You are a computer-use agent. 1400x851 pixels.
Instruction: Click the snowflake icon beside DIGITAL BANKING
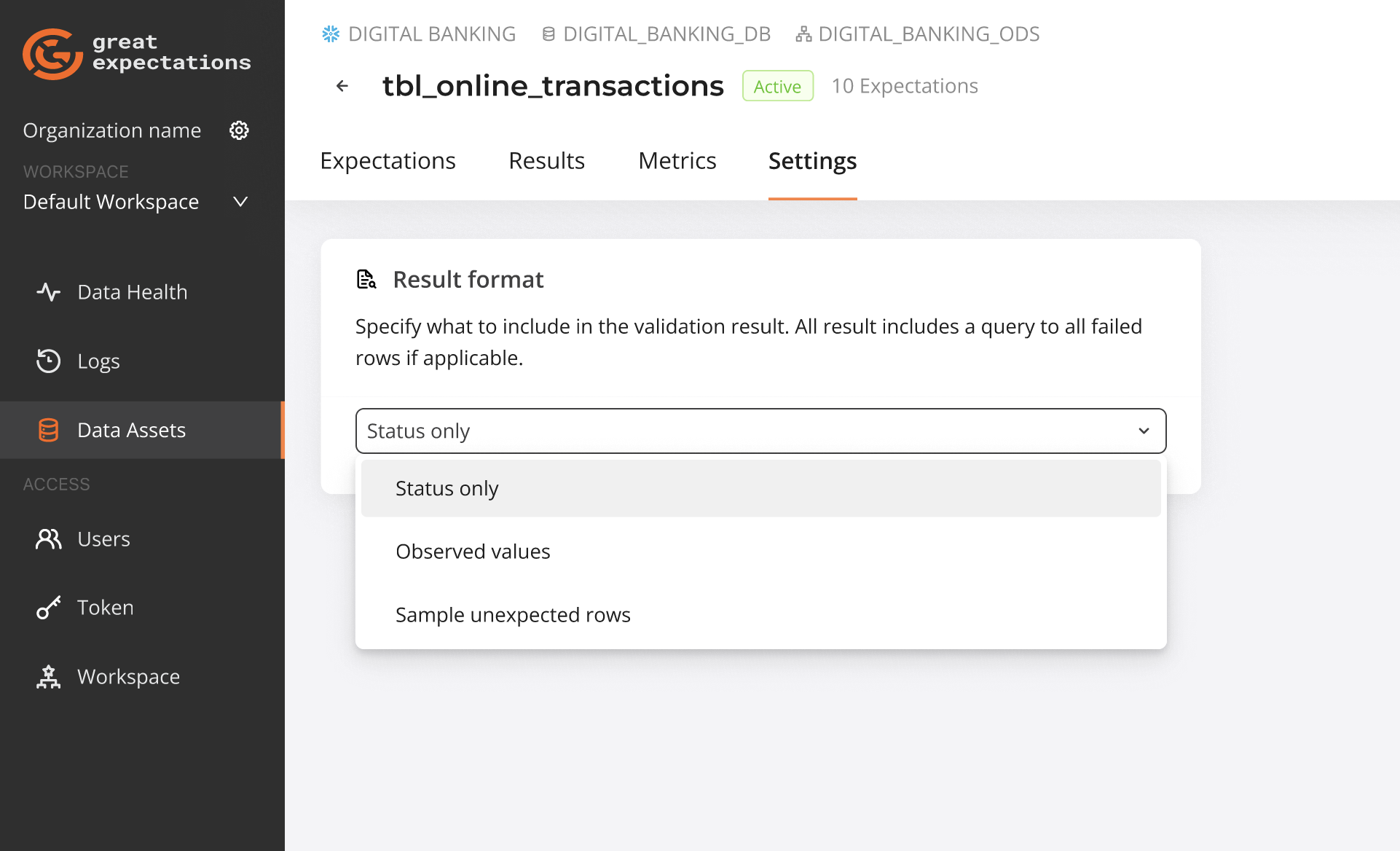pyautogui.click(x=331, y=34)
